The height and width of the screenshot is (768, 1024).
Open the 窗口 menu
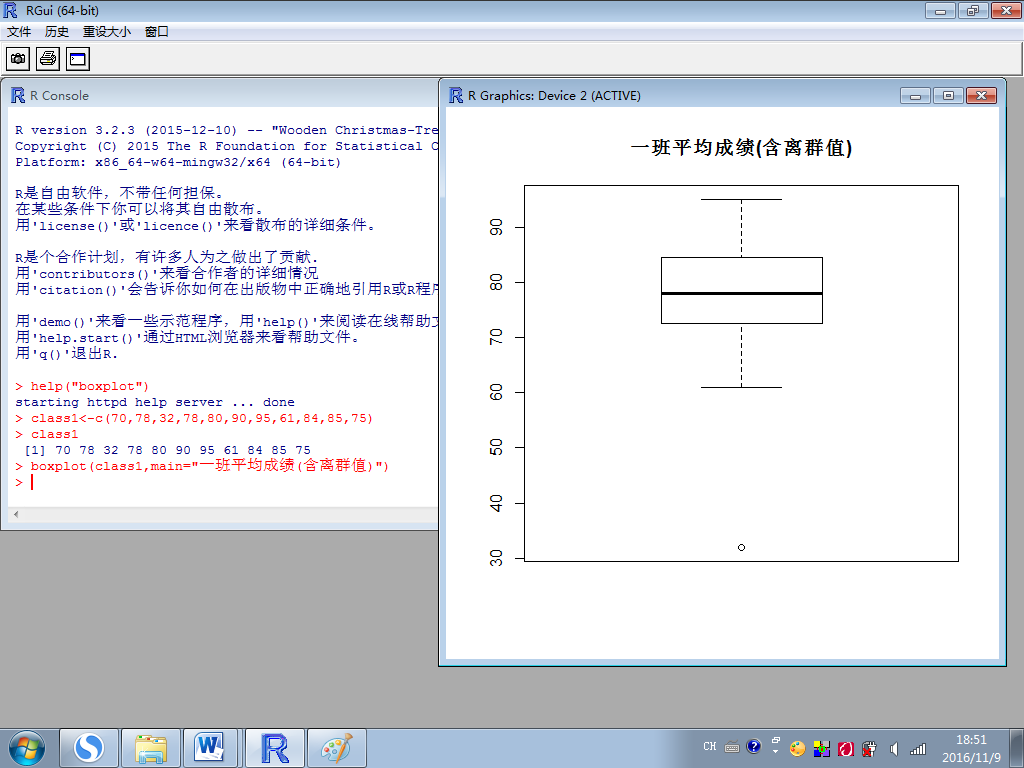point(157,31)
